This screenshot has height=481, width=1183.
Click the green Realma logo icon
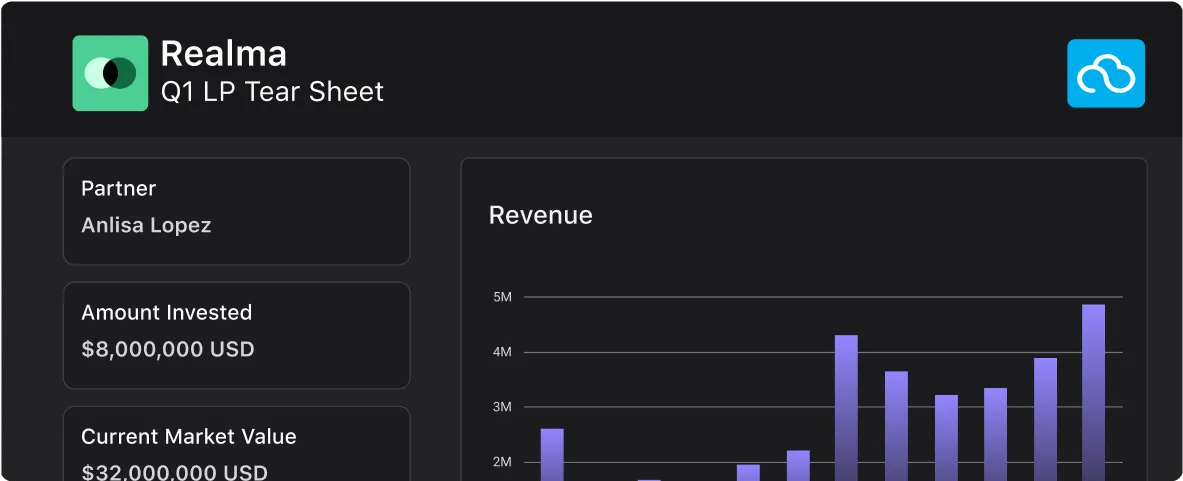[110, 73]
